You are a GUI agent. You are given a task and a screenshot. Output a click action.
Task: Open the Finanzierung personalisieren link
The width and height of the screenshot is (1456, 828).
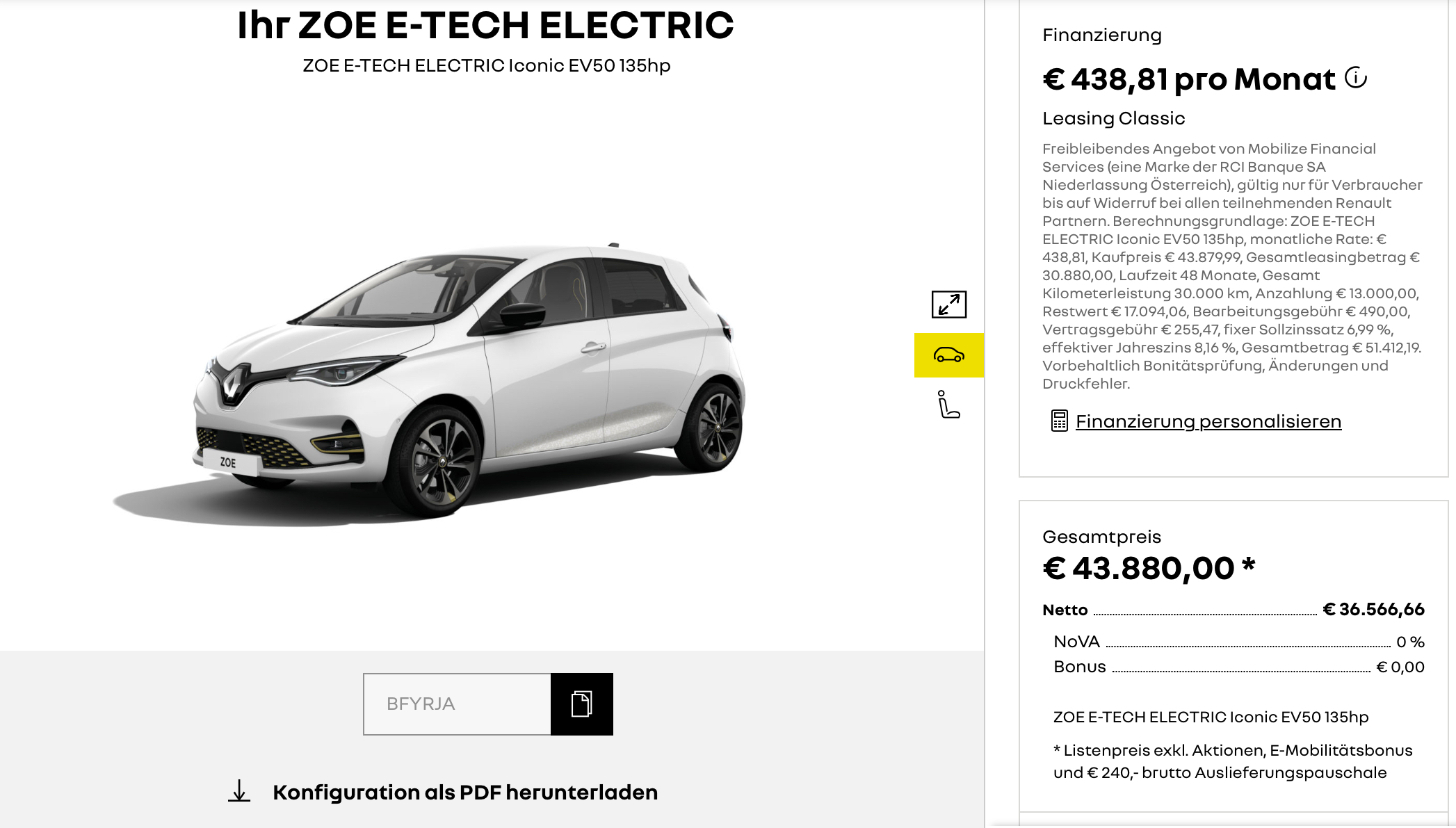click(x=1208, y=421)
